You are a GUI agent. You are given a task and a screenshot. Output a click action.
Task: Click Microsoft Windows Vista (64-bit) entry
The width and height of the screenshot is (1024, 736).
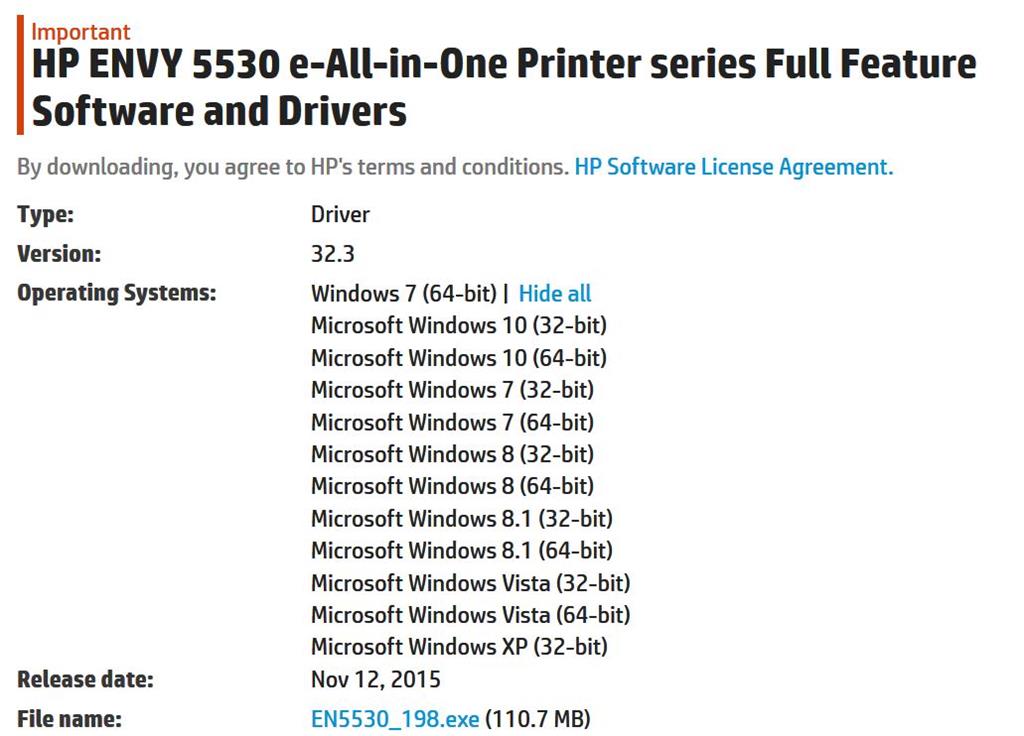coord(470,615)
